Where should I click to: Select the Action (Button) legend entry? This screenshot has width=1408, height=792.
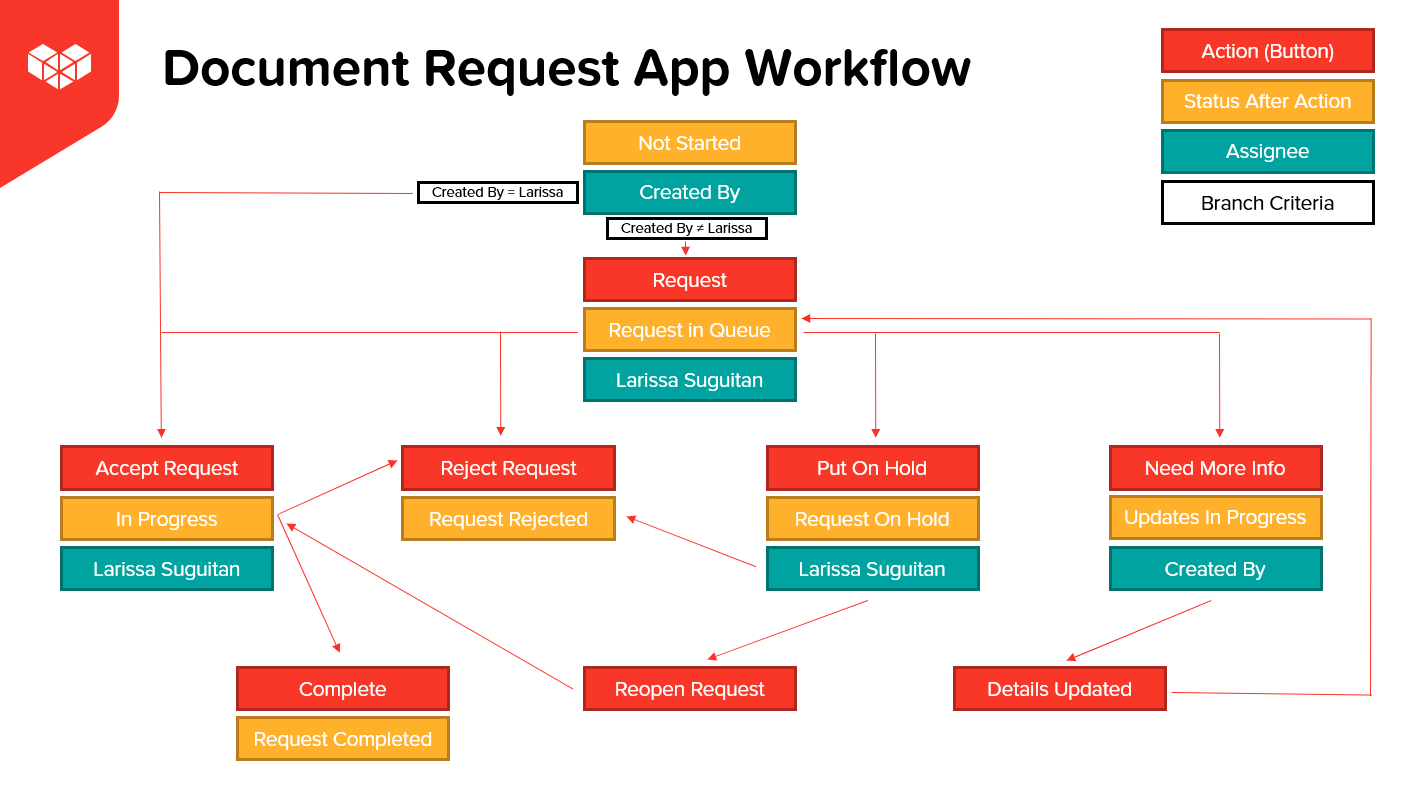pos(1267,51)
